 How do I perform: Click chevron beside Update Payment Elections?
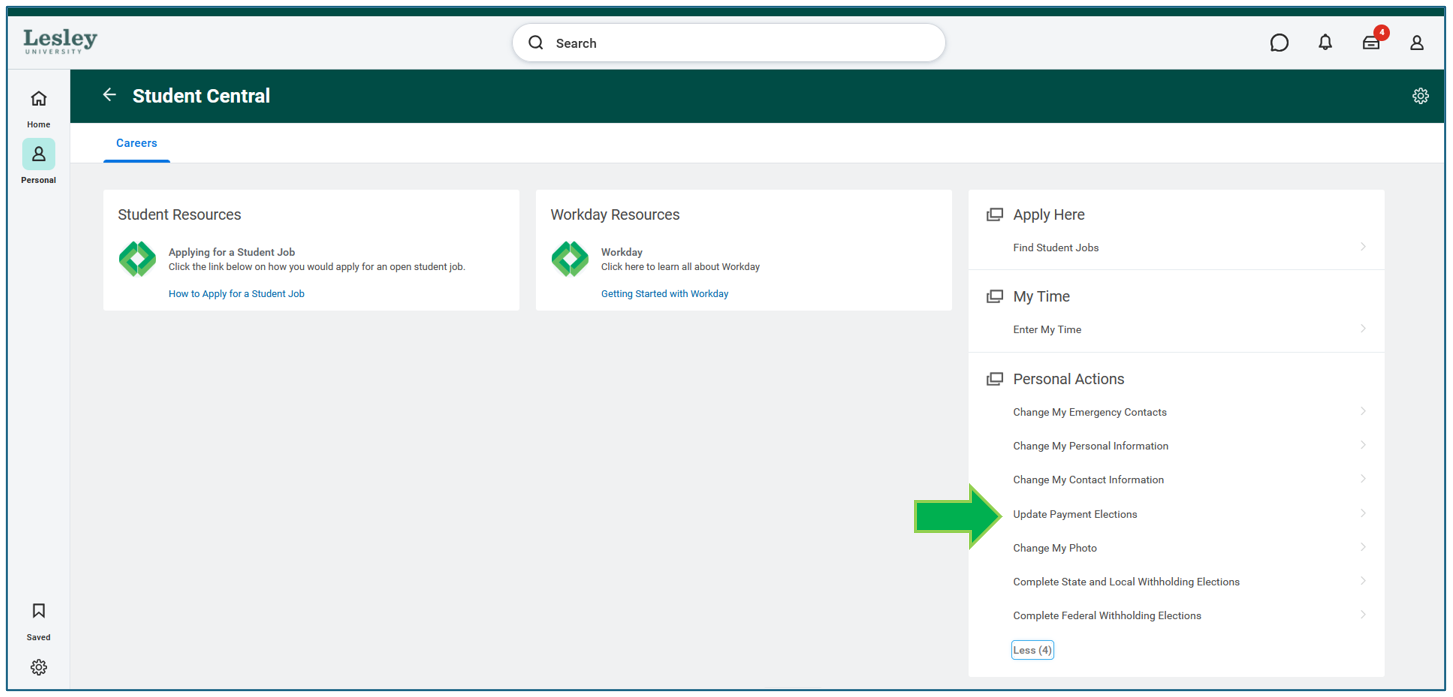coord(1363,513)
